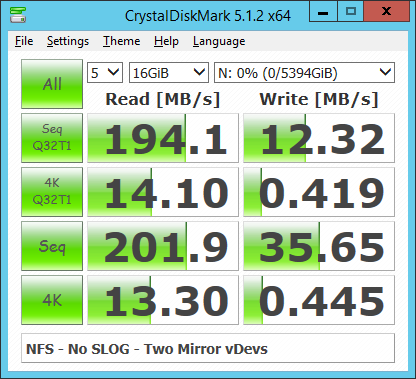Click the Seq write result 35.65
416x379 pixels.
click(319, 246)
